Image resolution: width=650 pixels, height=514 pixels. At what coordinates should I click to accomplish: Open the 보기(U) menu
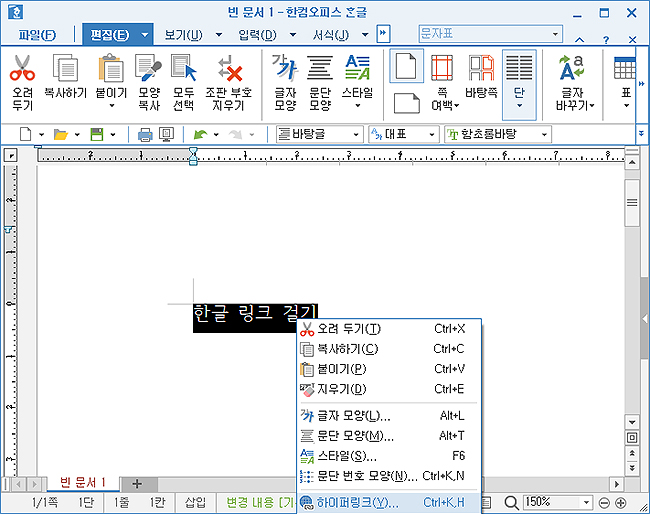(x=184, y=35)
